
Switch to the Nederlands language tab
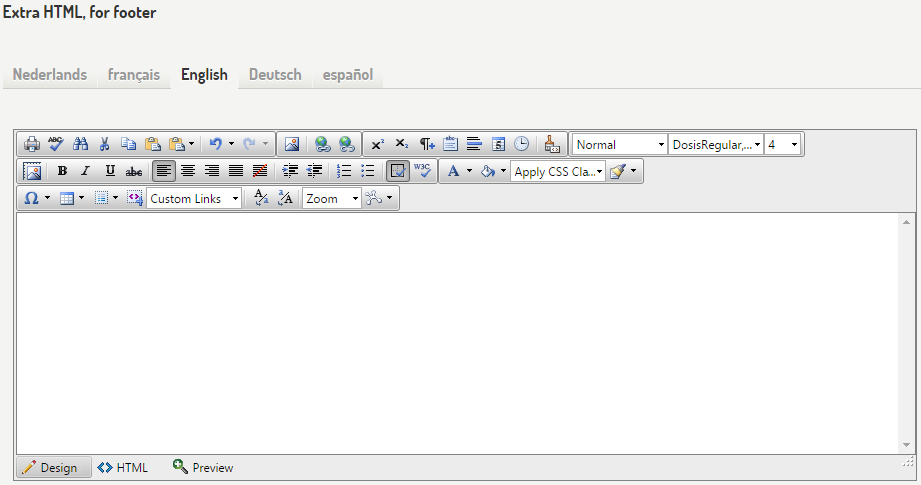tap(50, 75)
